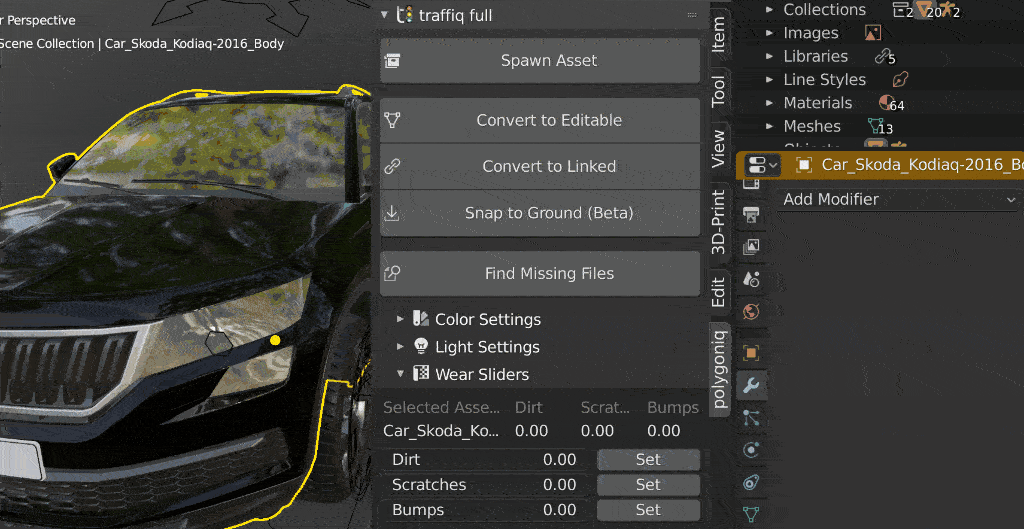Click the Meshes label in outliner
Screen dimensions: 1024x529
click(x=812, y=126)
